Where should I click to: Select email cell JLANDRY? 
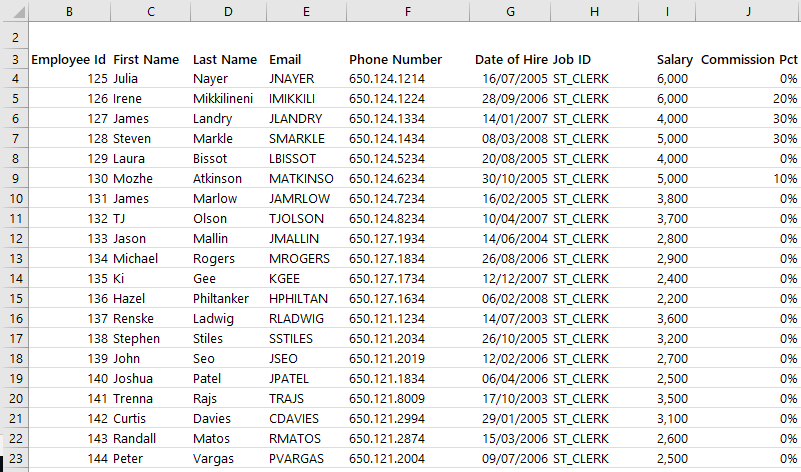pyautogui.click(x=307, y=118)
